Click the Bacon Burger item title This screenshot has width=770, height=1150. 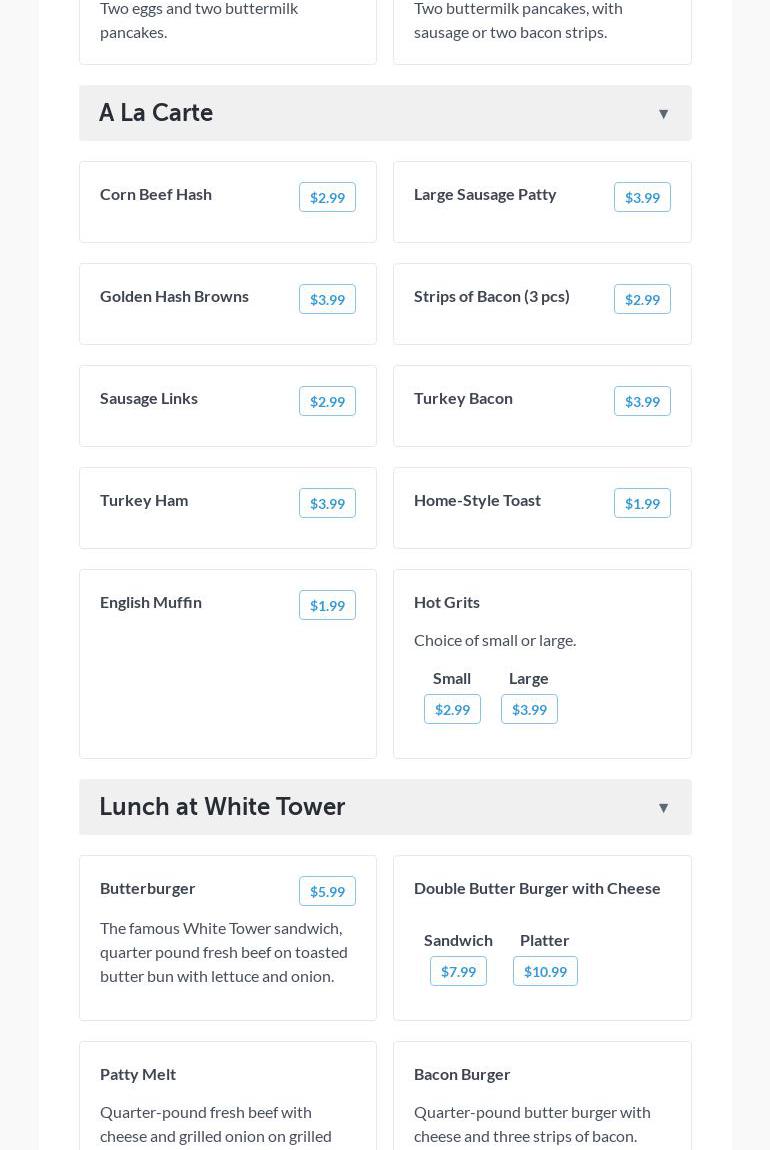pyautogui.click(x=462, y=1074)
